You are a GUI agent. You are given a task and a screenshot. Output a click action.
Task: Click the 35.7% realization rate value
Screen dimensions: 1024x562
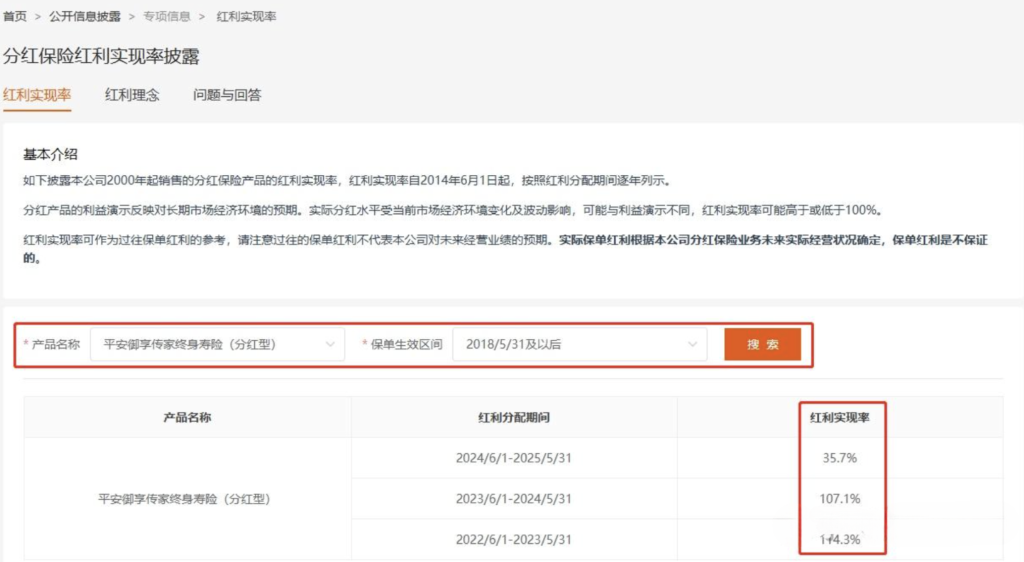pyautogui.click(x=840, y=458)
